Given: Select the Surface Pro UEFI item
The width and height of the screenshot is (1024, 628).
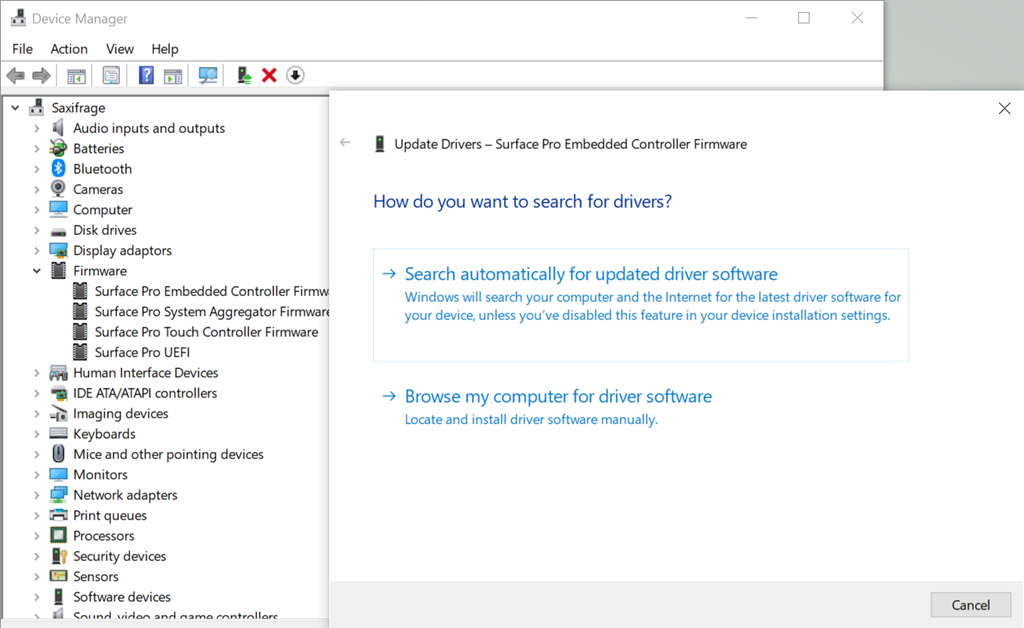Looking at the screenshot, I should point(142,352).
